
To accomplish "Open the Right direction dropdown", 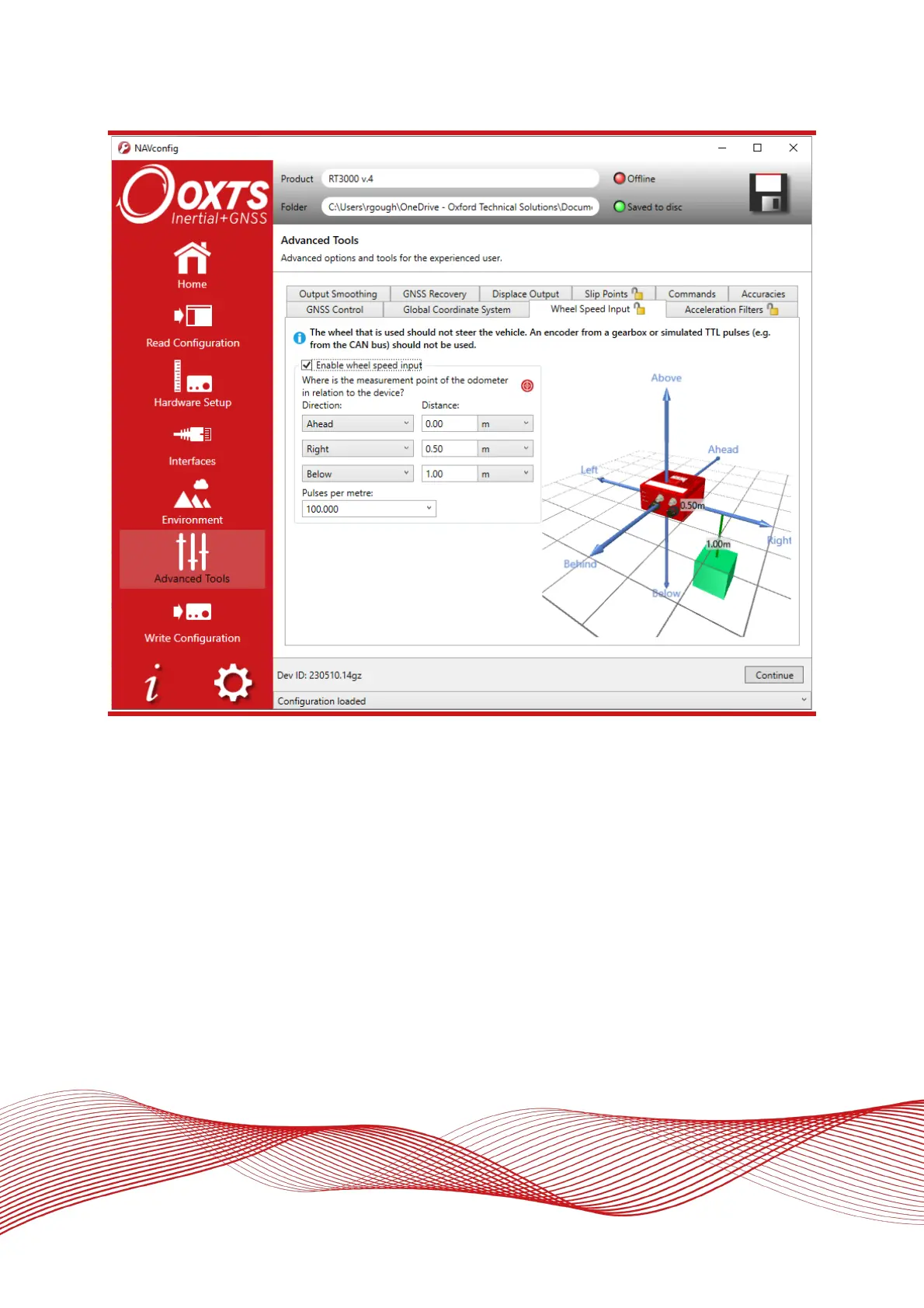I will click(x=357, y=449).
